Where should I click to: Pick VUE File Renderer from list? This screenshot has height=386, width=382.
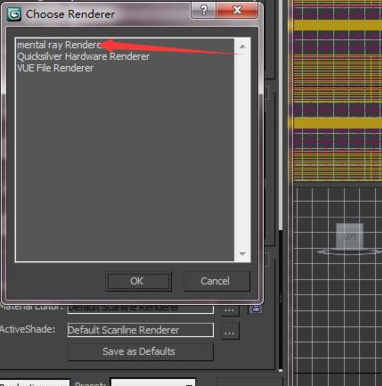(x=55, y=68)
